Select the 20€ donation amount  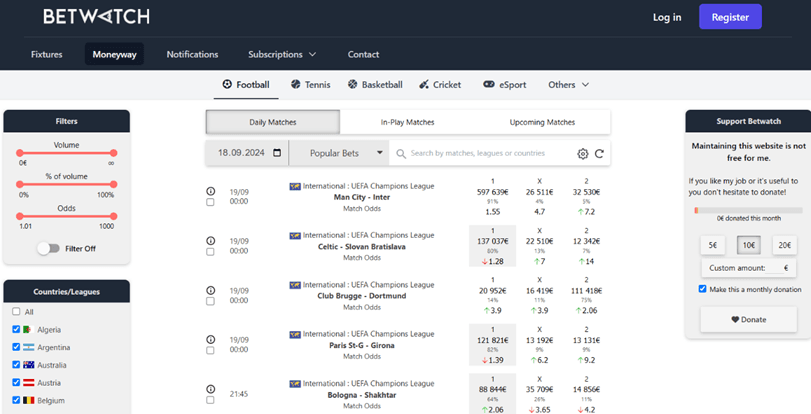[x=785, y=245]
